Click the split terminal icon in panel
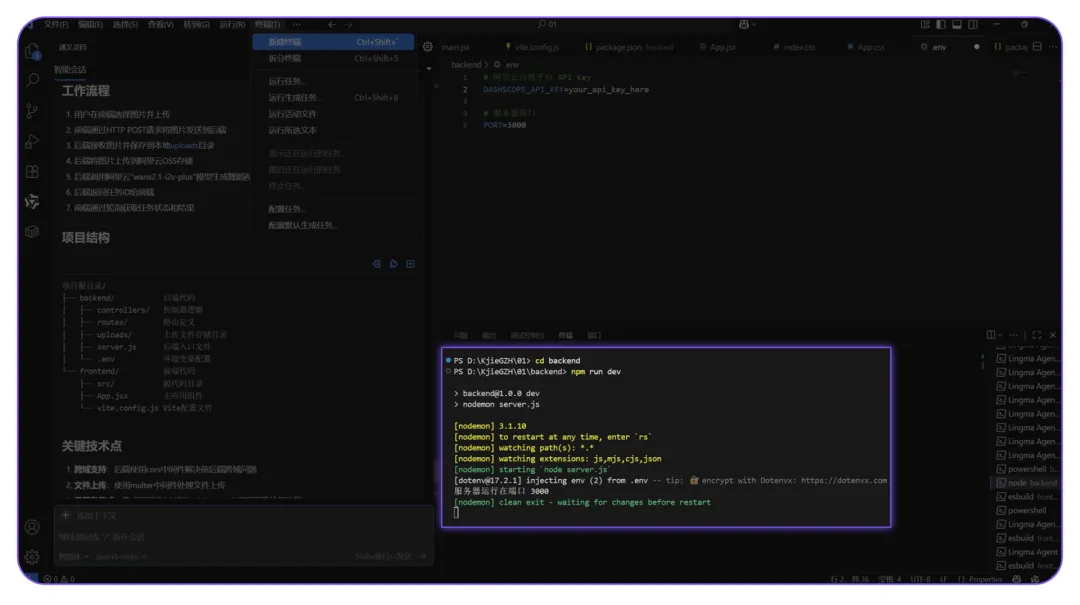This screenshot has width=1080, height=605. coord(990,335)
